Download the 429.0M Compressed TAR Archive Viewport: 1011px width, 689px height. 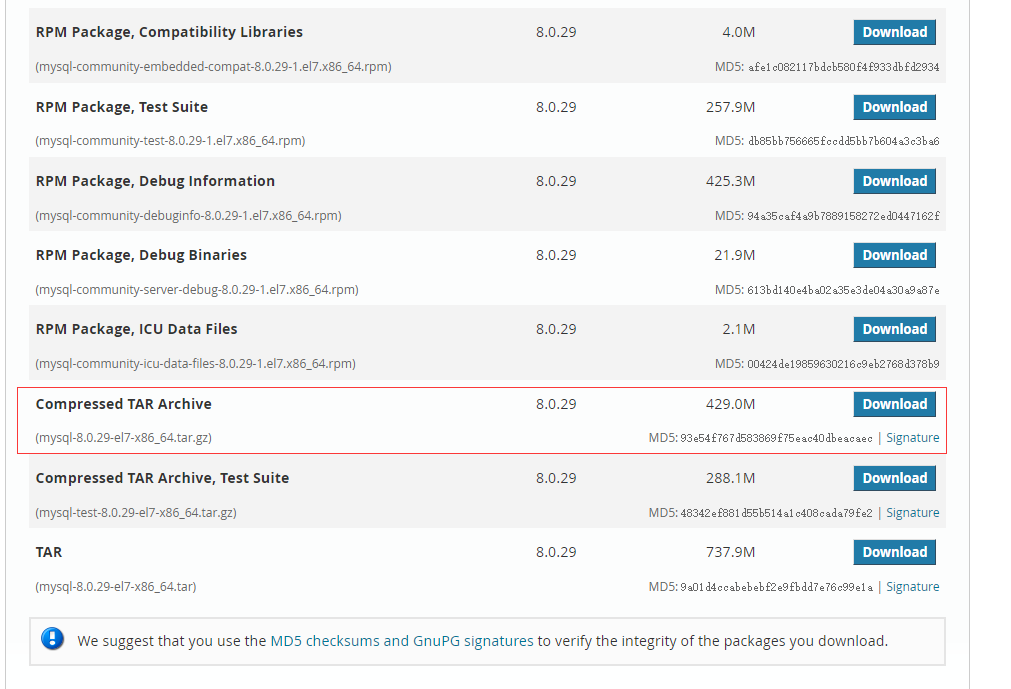pos(894,404)
